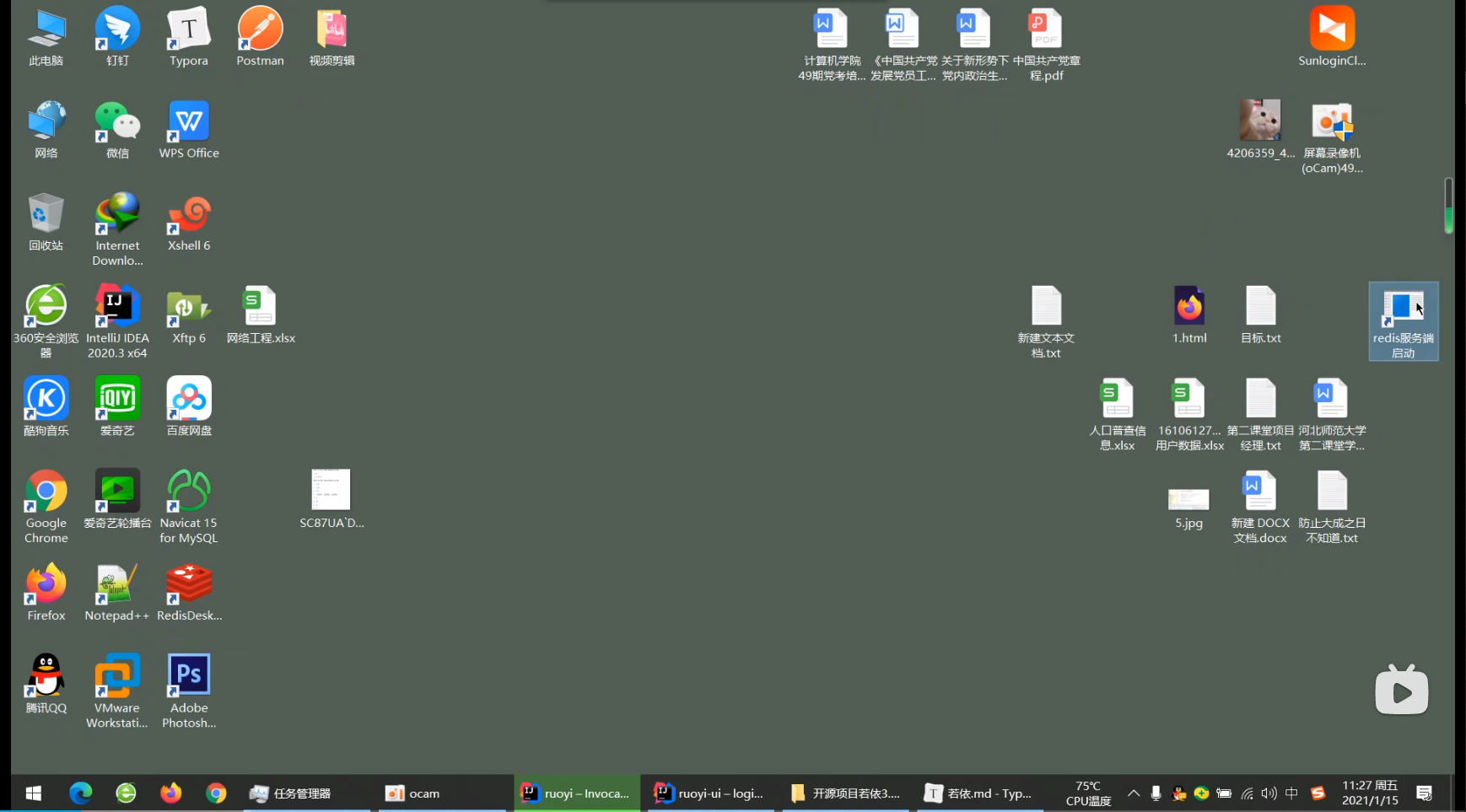Screen dimensions: 1466x812
Task: Select the 视频剪辑 folder icon
Action: (x=331, y=37)
